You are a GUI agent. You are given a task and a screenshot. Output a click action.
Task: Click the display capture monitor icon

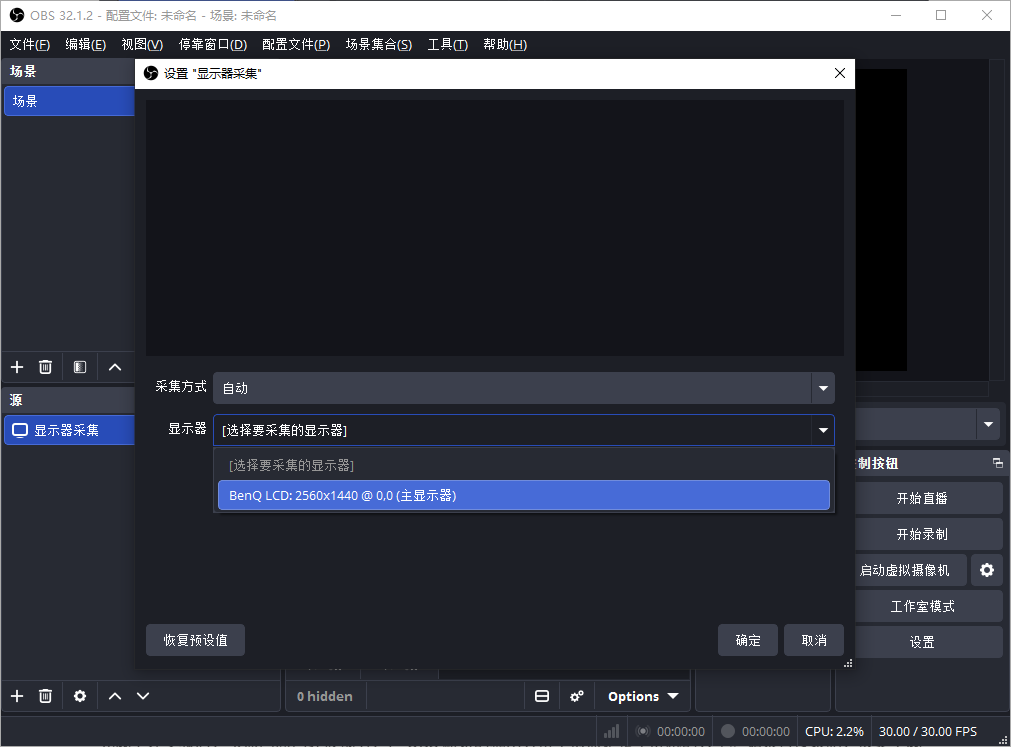click(20, 431)
